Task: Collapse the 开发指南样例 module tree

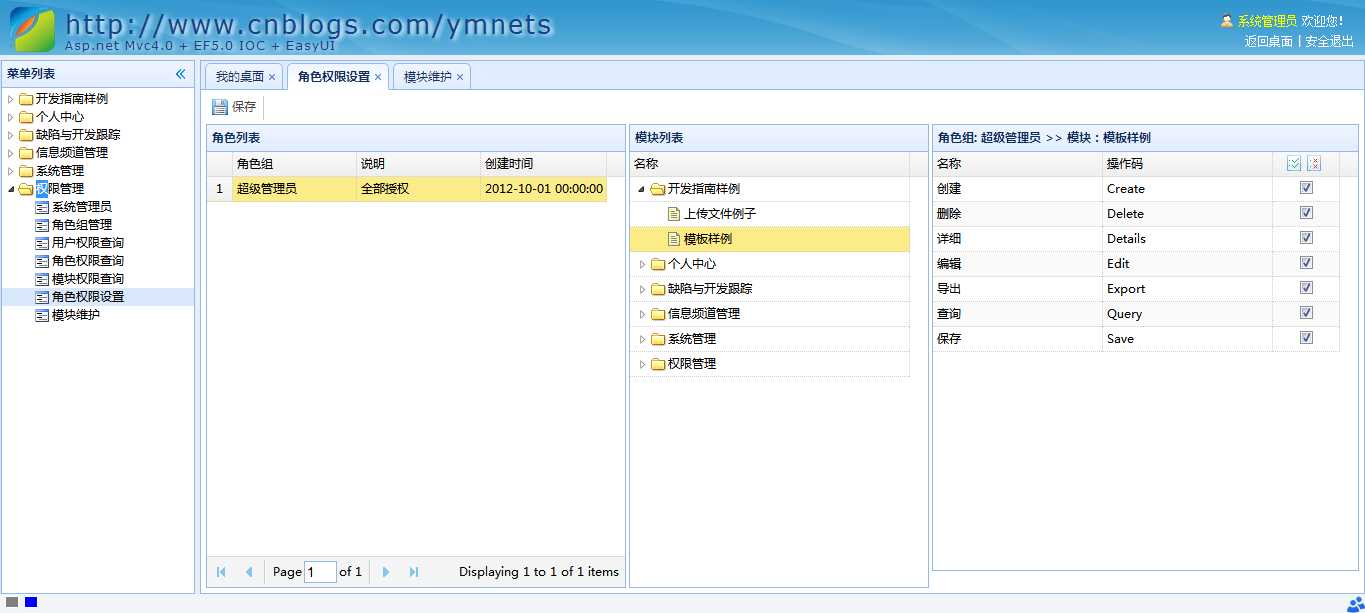Action: (641, 188)
